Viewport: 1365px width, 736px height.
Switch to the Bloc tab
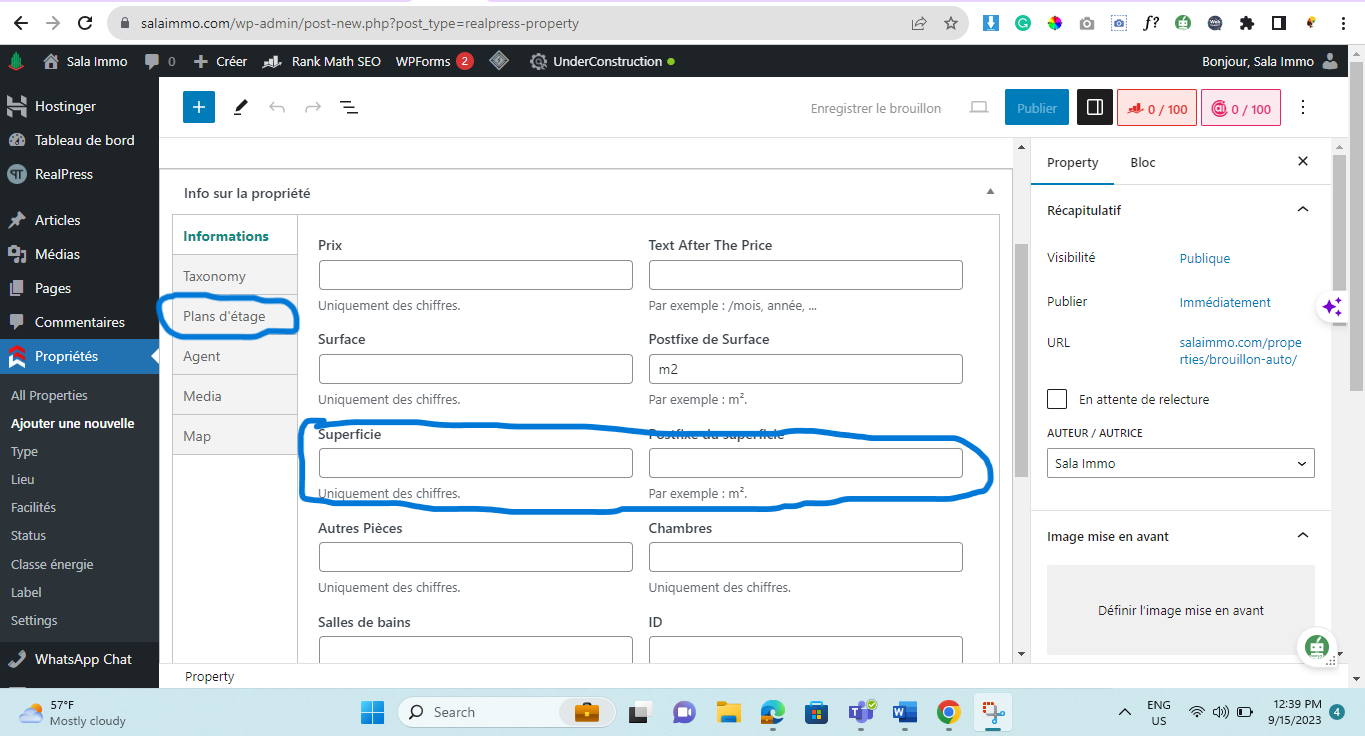[x=1143, y=162]
